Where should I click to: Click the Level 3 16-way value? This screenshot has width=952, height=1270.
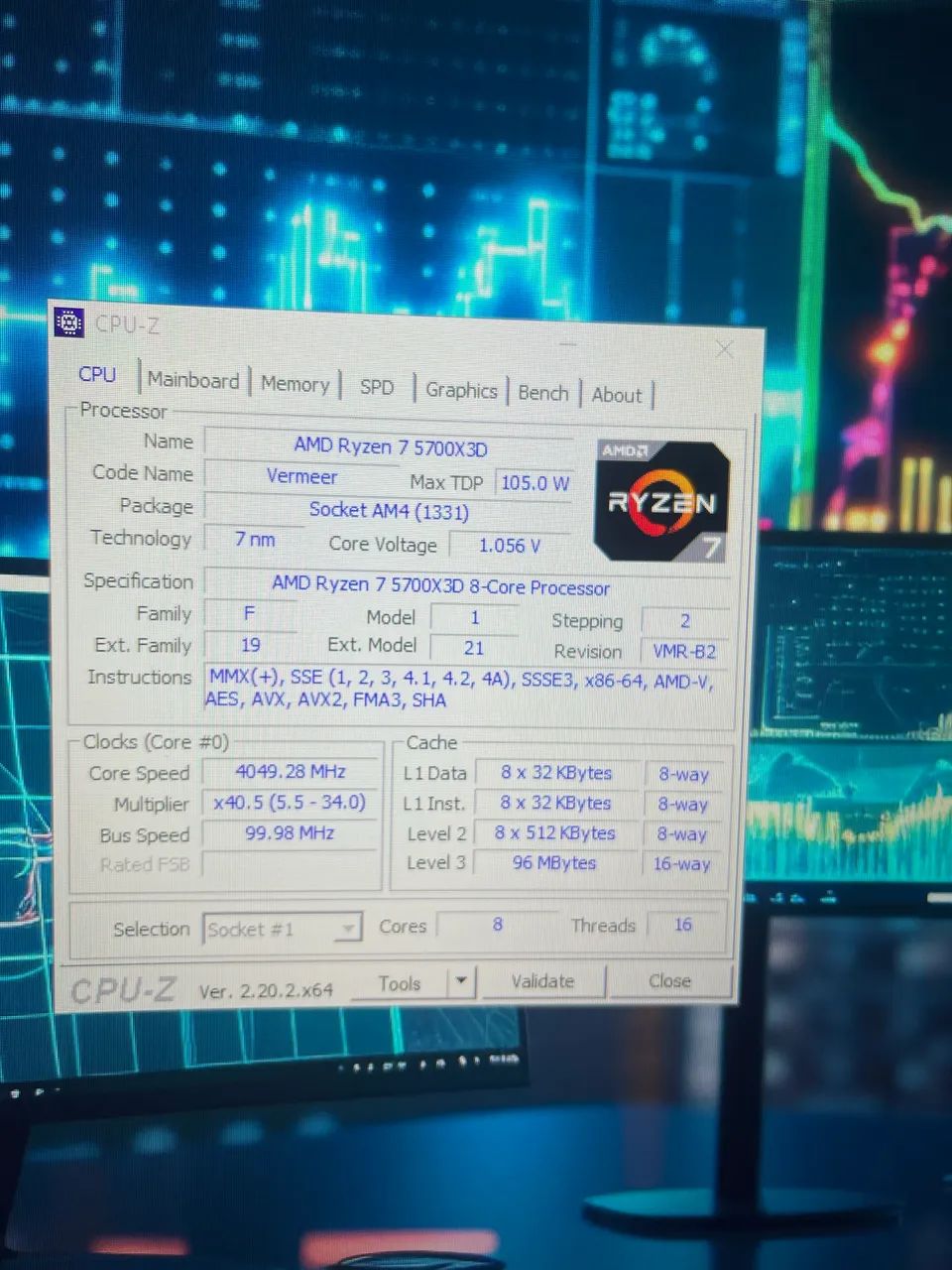coord(682,864)
